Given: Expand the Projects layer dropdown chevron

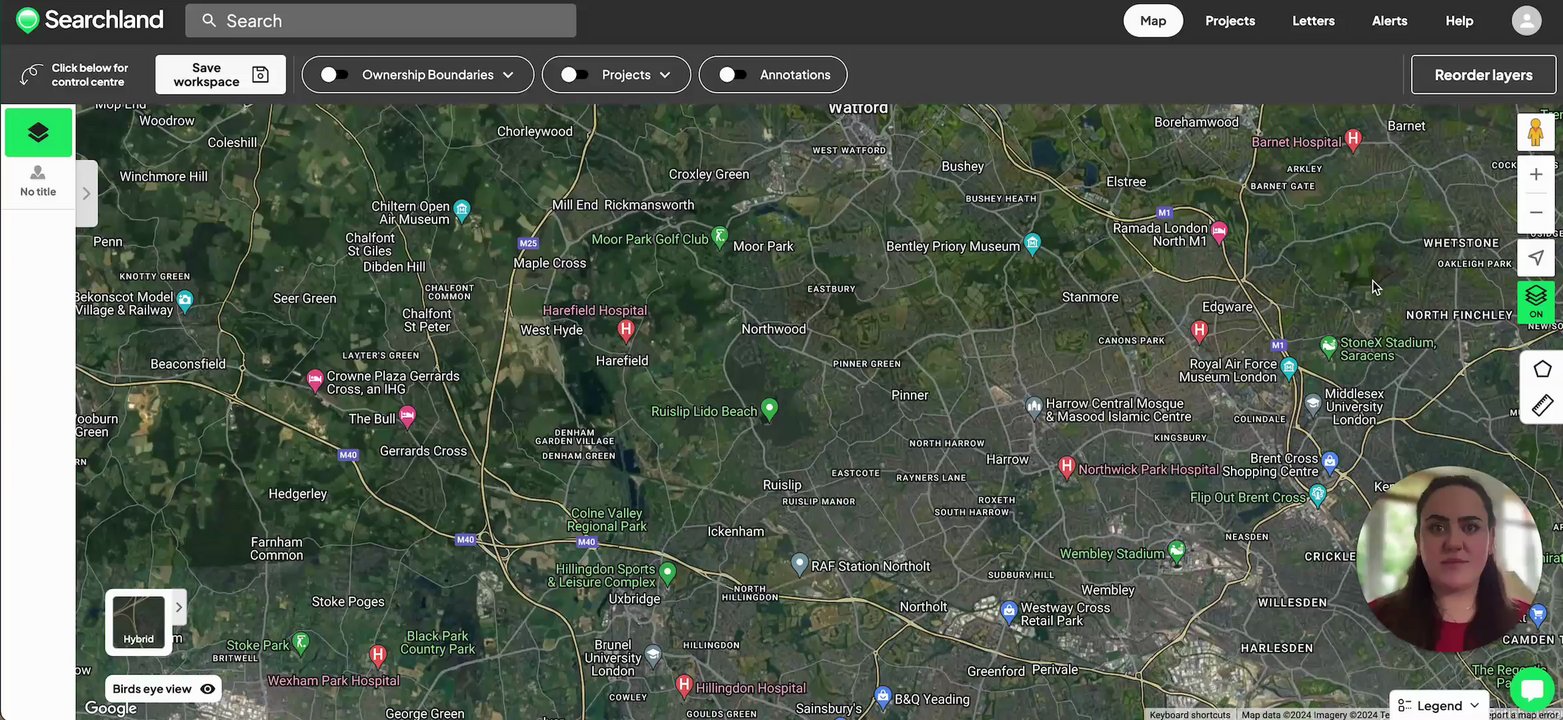Looking at the screenshot, I should [x=665, y=75].
